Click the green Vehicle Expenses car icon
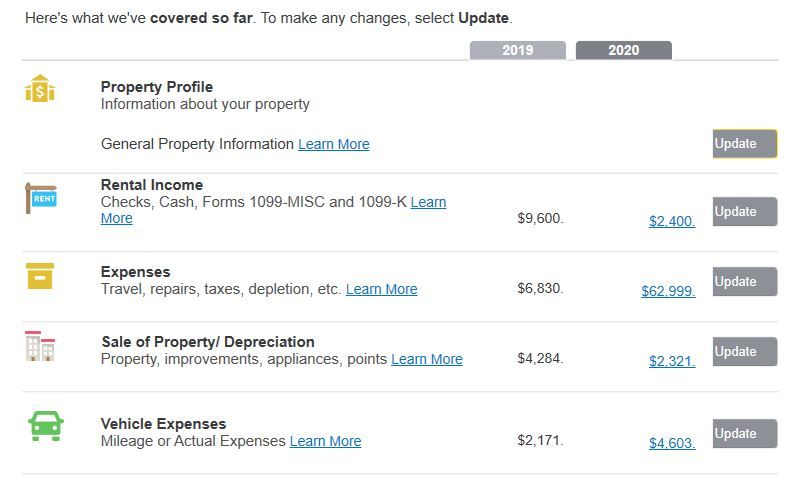The width and height of the screenshot is (800, 481). [46, 426]
